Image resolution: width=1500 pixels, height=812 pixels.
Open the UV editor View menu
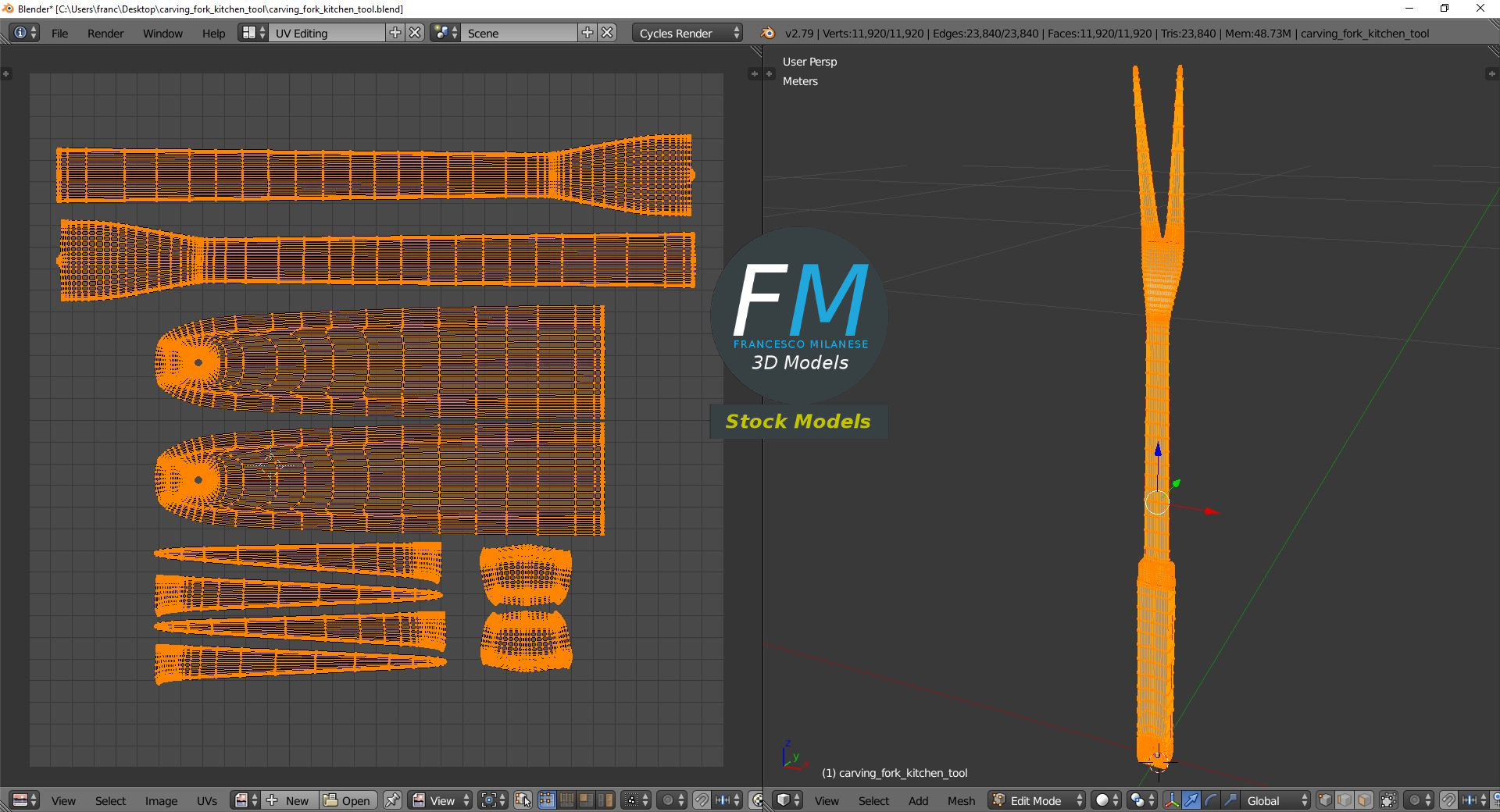tap(63, 801)
